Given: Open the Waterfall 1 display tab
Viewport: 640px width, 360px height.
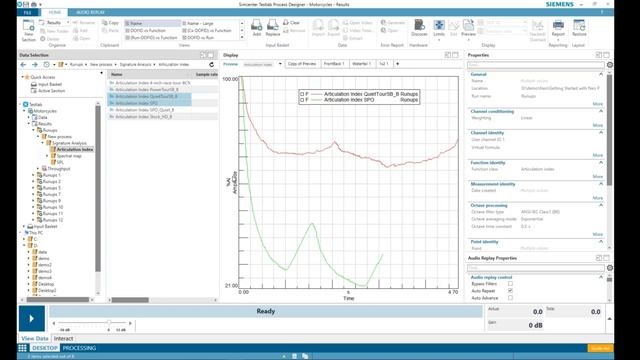Looking at the screenshot, I should coord(362,64).
